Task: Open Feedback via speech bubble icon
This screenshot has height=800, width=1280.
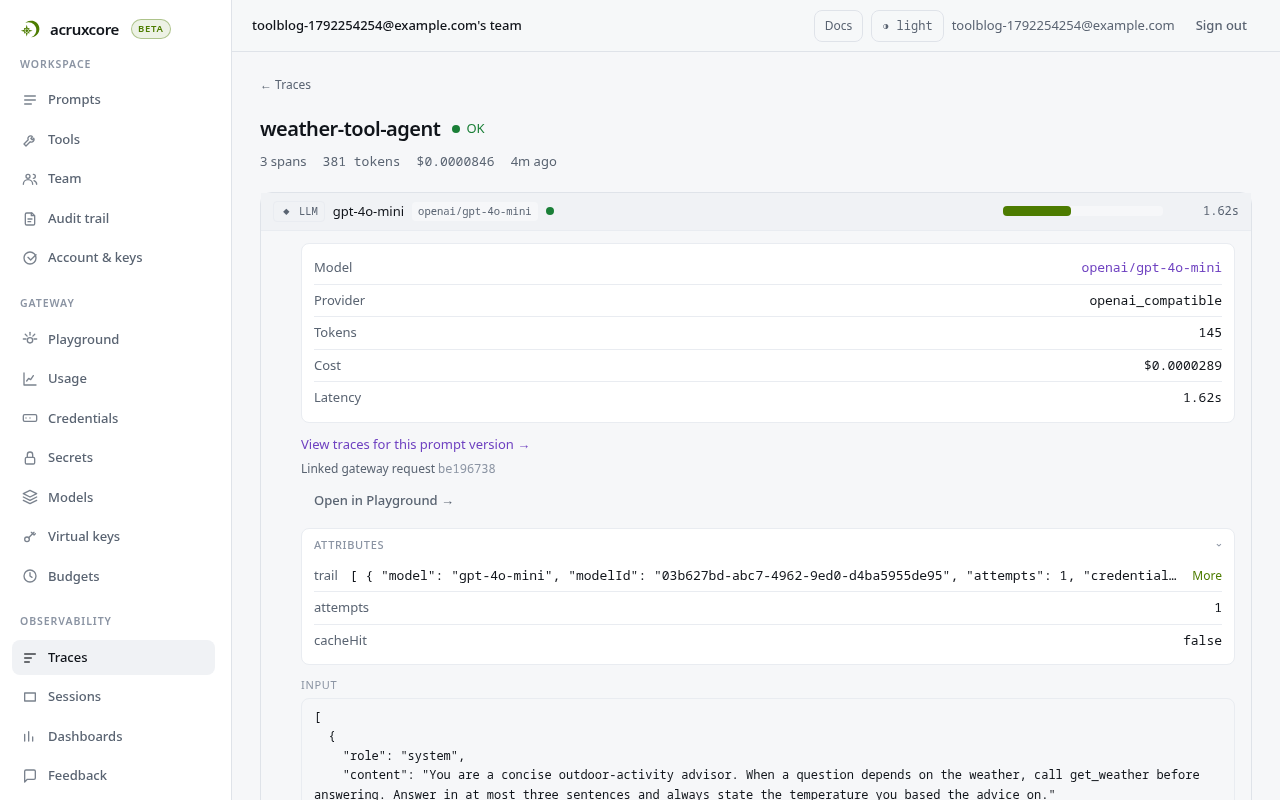Action: pos(30,776)
